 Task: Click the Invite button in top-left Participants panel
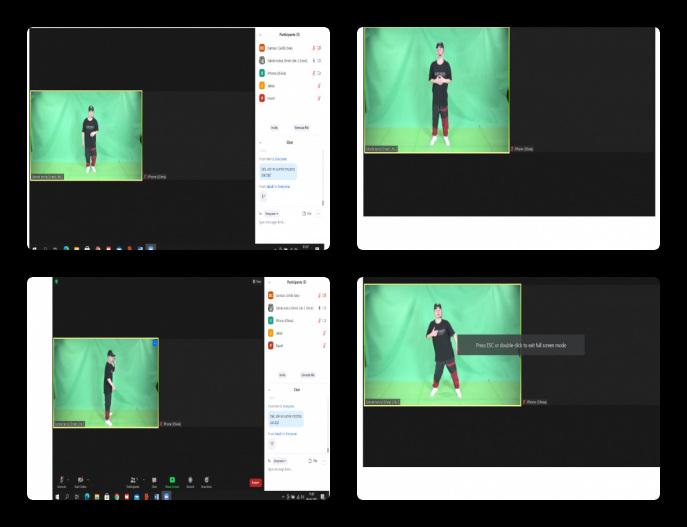click(x=274, y=127)
